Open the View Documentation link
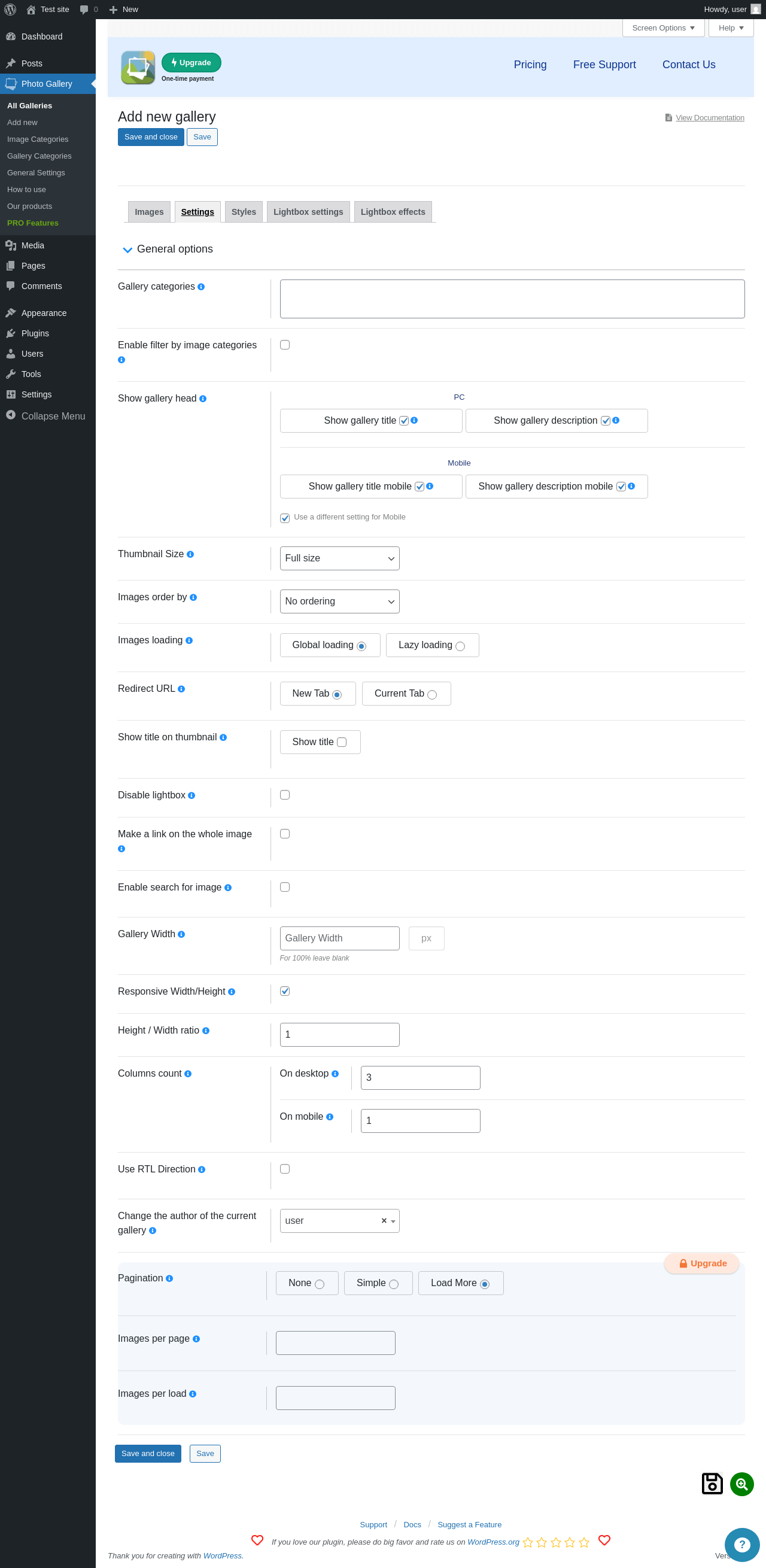The height and width of the screenshot is (1568, 766). coord(709,117)
